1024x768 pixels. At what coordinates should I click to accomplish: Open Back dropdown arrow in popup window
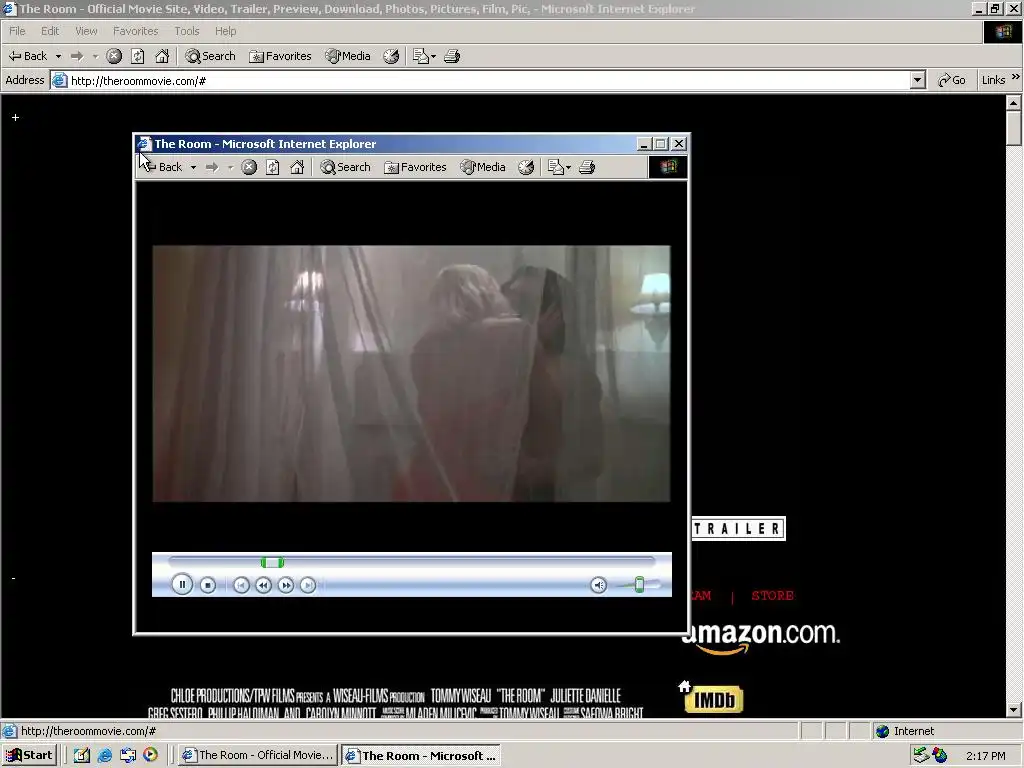click(x=193, y=167)
